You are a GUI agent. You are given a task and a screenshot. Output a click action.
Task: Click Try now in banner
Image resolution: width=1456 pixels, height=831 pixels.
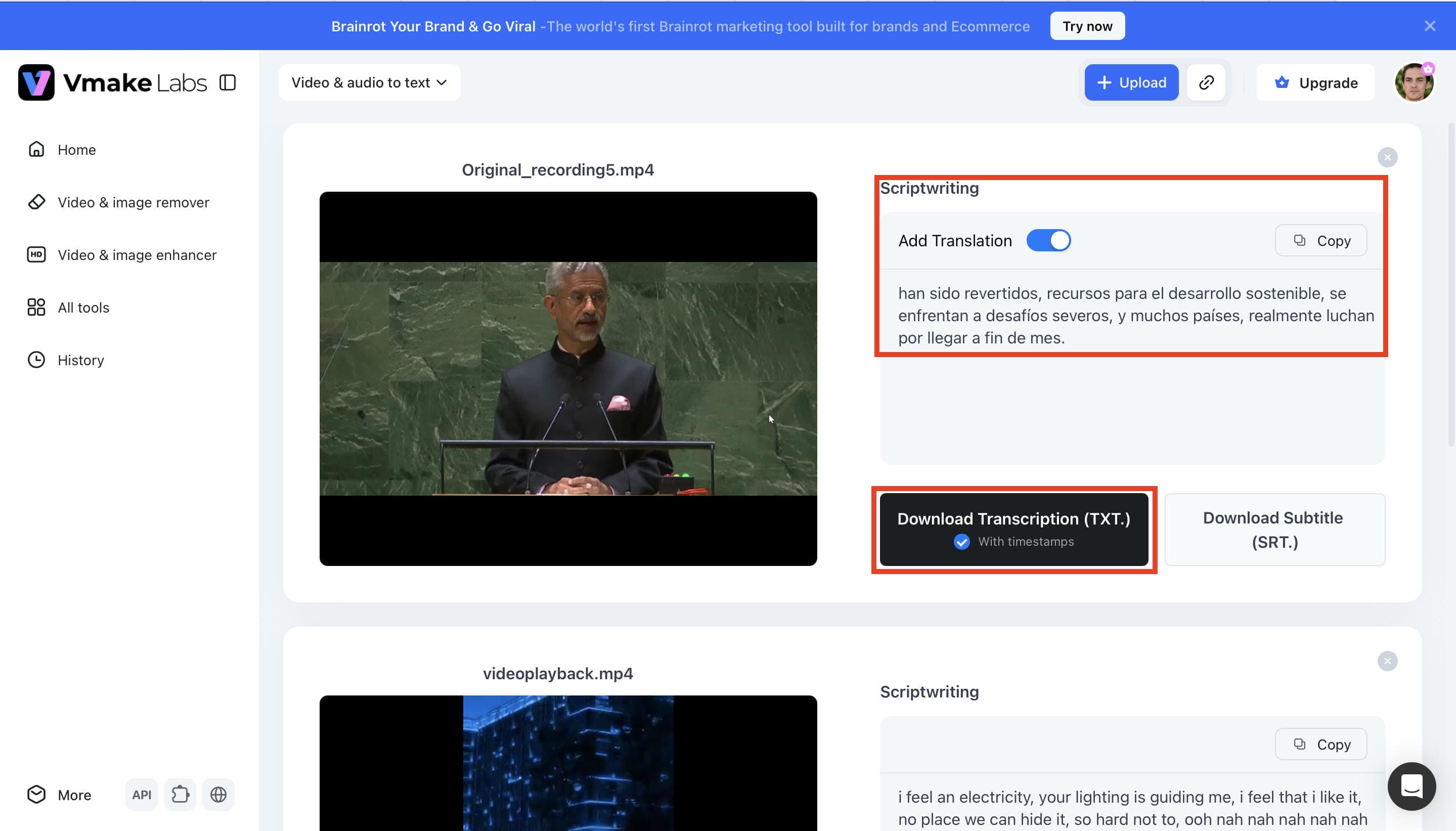tap(1087, 26)
